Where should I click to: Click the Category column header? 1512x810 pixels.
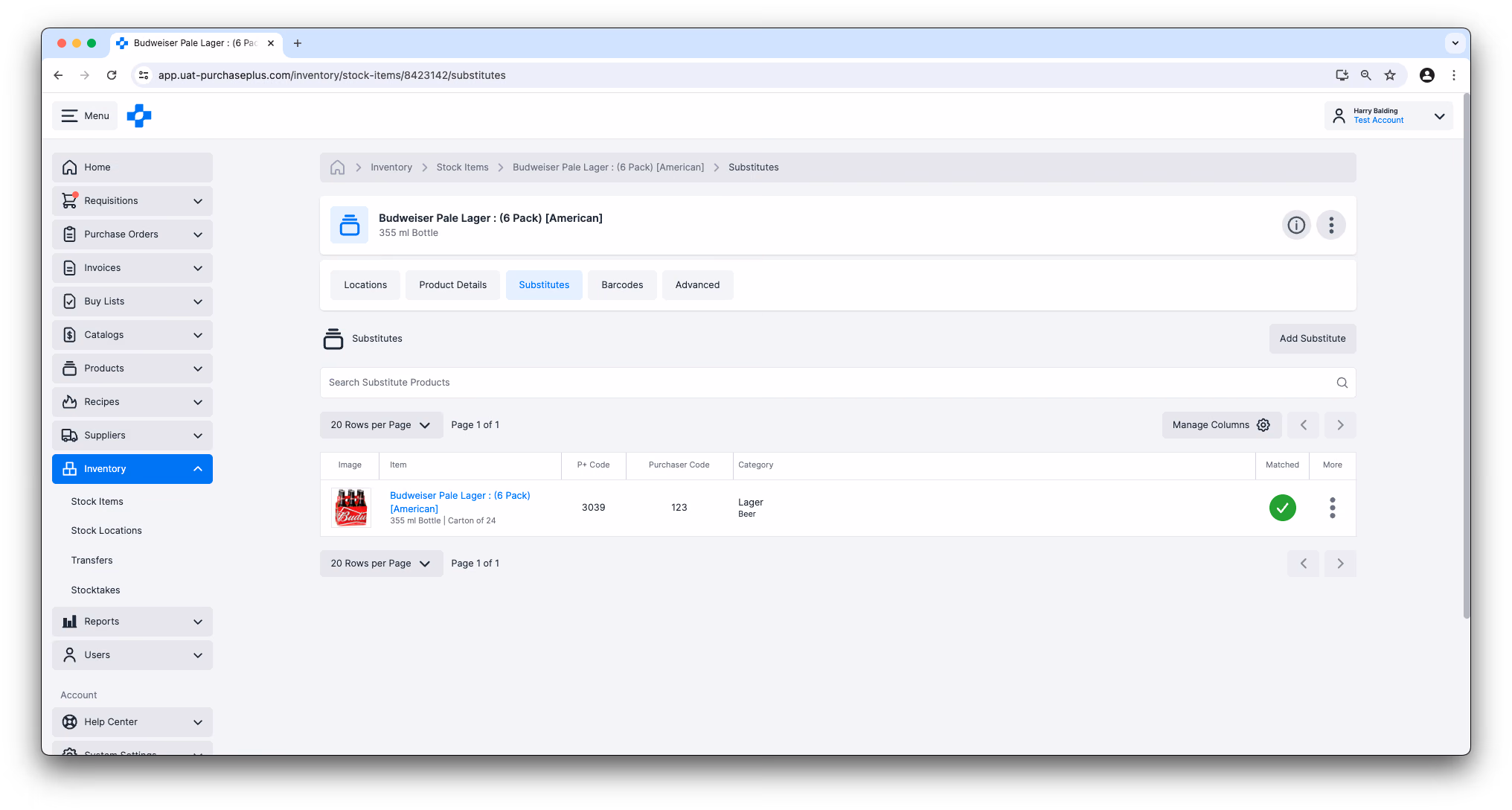click(755, 465)
